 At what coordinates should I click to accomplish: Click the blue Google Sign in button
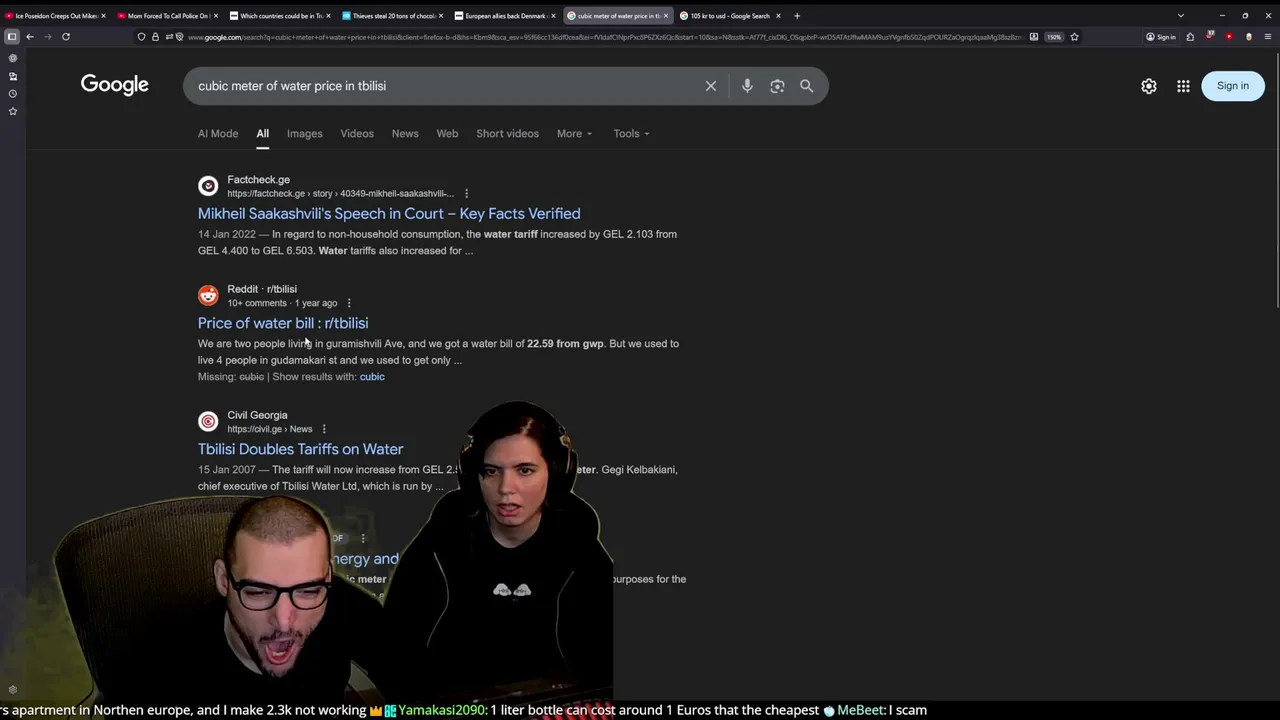(1233, 86)
